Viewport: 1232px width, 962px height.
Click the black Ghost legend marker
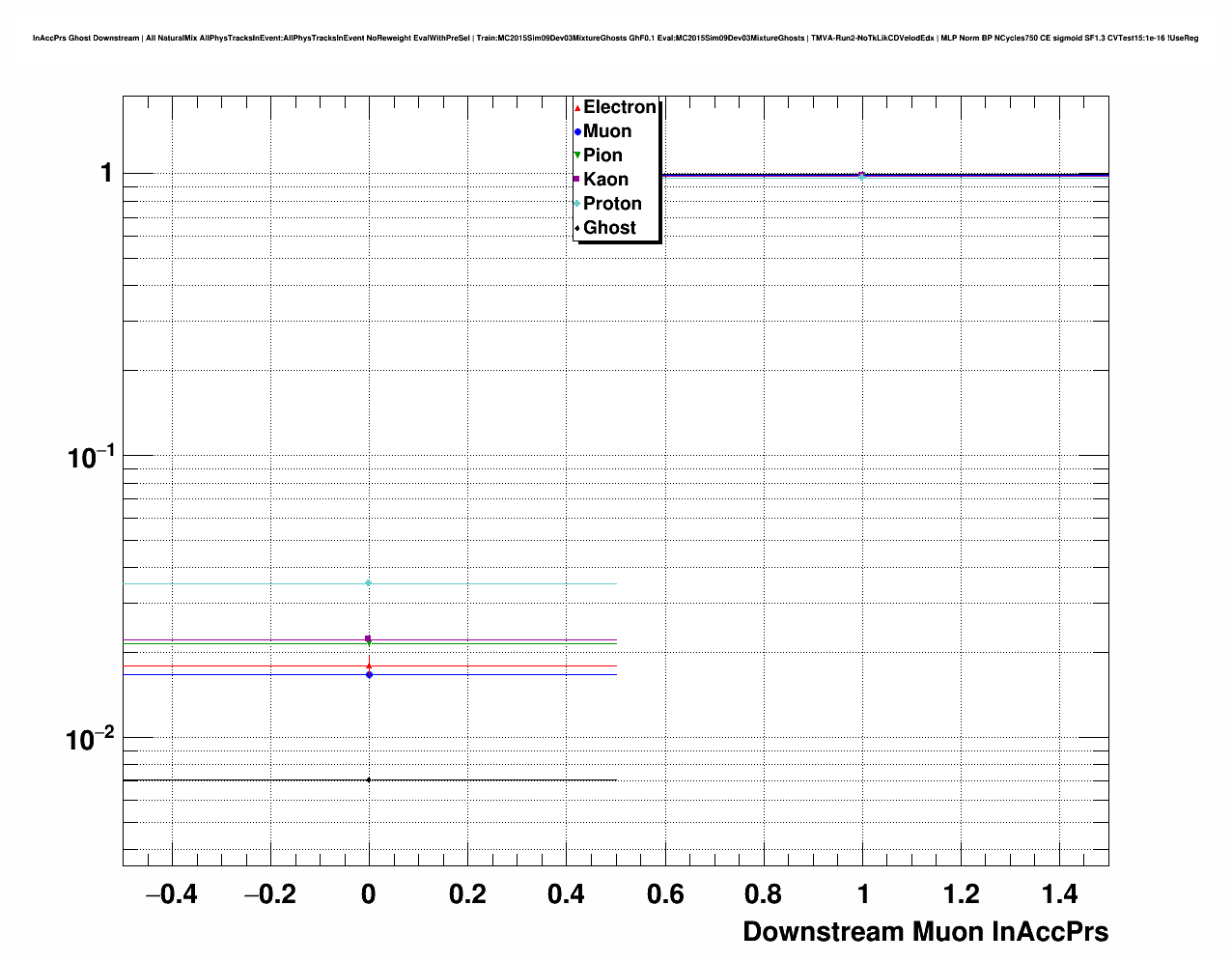click(x=577, y=228)
